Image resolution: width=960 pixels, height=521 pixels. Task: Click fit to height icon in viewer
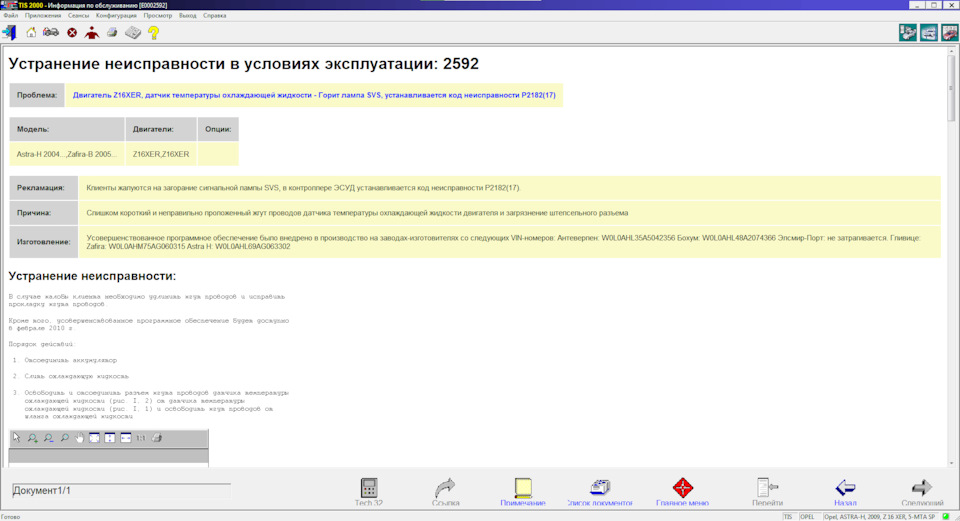pyautogui.click(x=110, y=438)
